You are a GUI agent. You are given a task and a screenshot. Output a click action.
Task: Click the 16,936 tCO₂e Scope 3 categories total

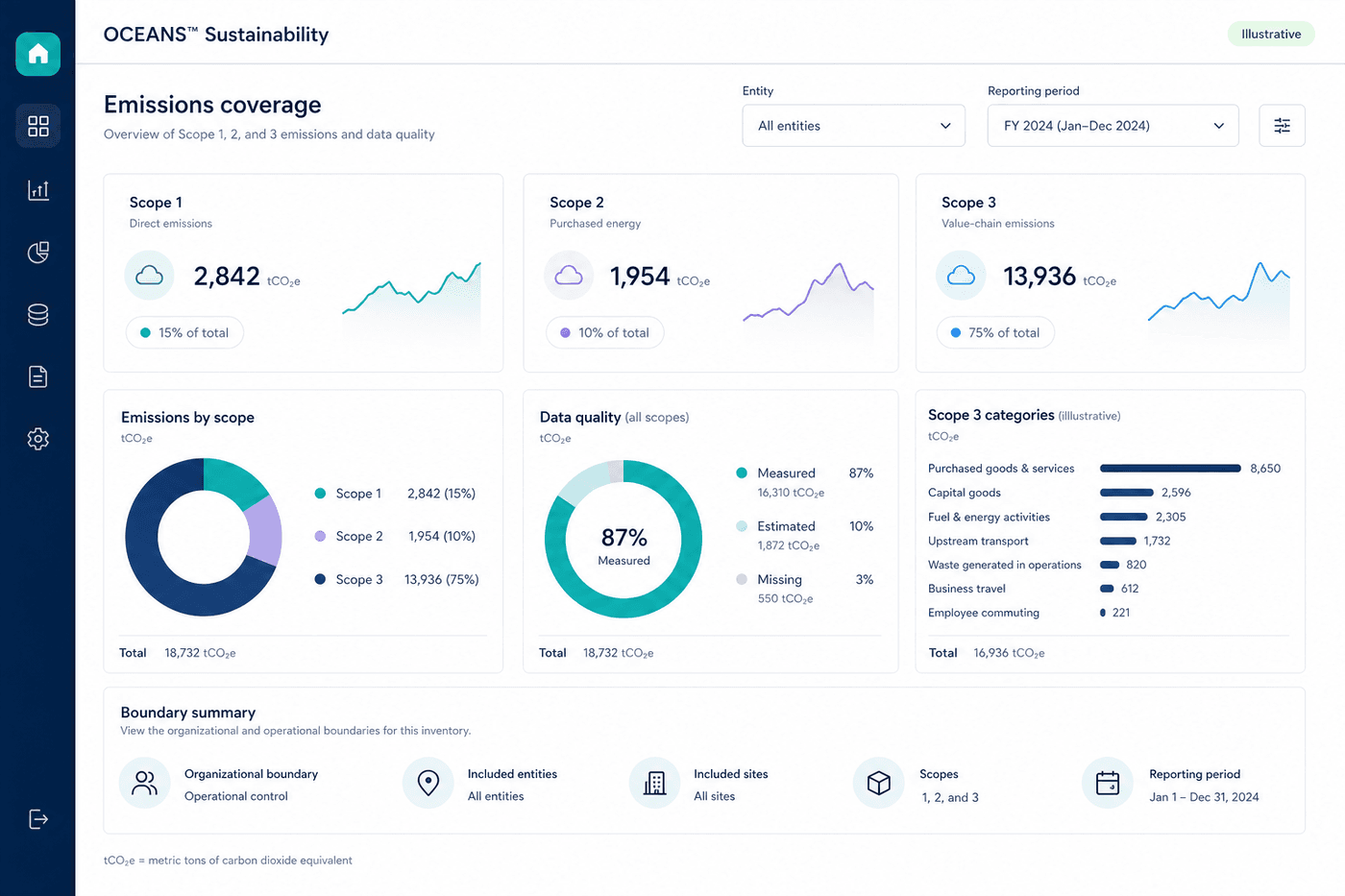pos(1009,653)
